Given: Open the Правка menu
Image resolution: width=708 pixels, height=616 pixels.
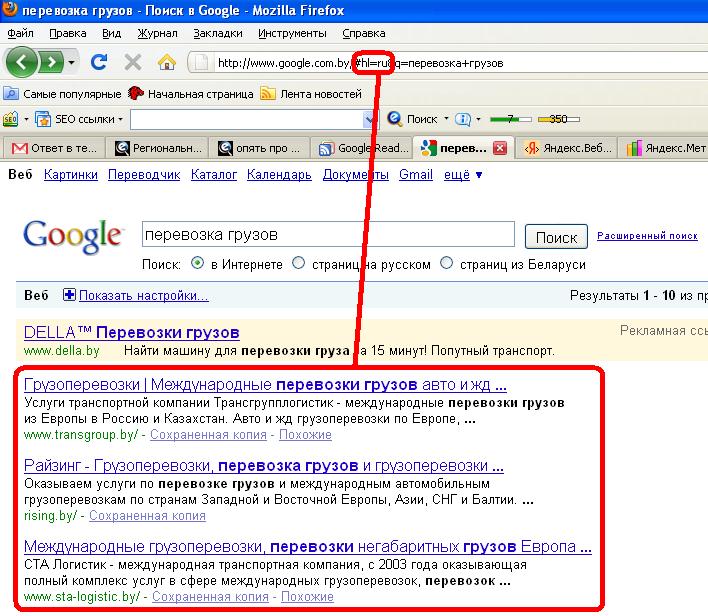Looking at the screenshot, I should pos(68,33).
